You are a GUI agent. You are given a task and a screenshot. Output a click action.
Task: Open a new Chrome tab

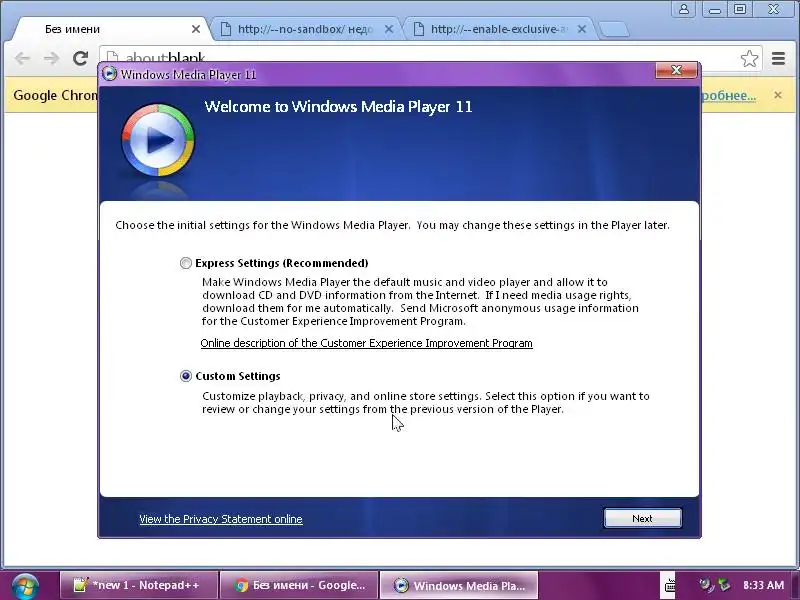[x=614, y=30]
